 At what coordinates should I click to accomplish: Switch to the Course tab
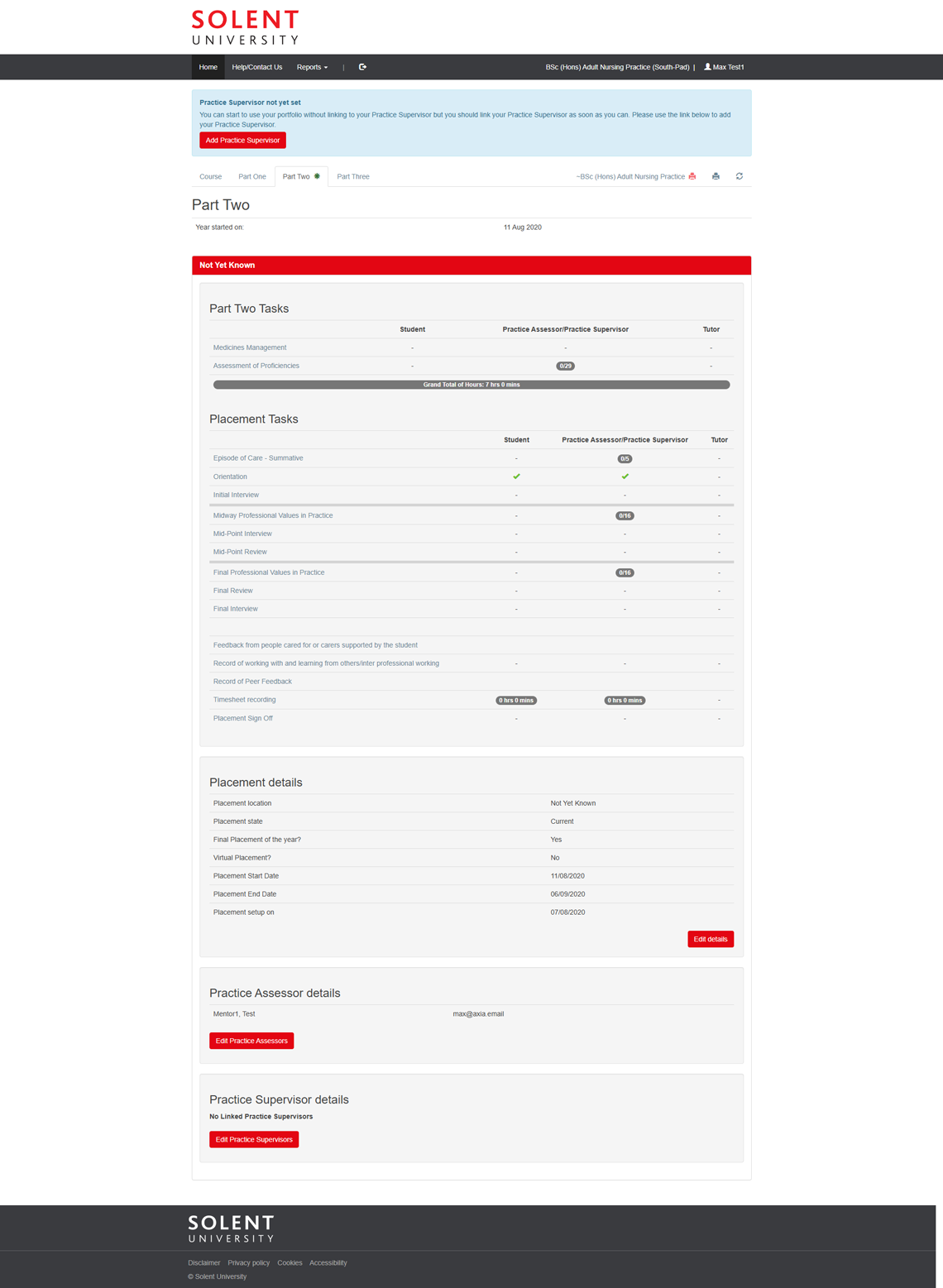click(x=210, y=176)
